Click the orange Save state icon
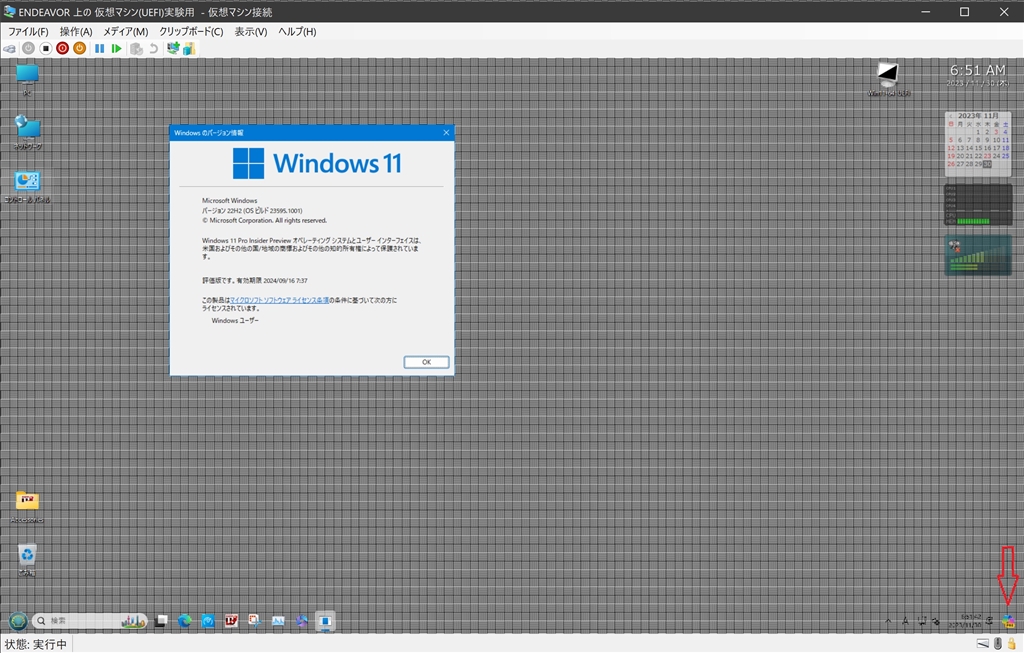 tap(80, 48)
